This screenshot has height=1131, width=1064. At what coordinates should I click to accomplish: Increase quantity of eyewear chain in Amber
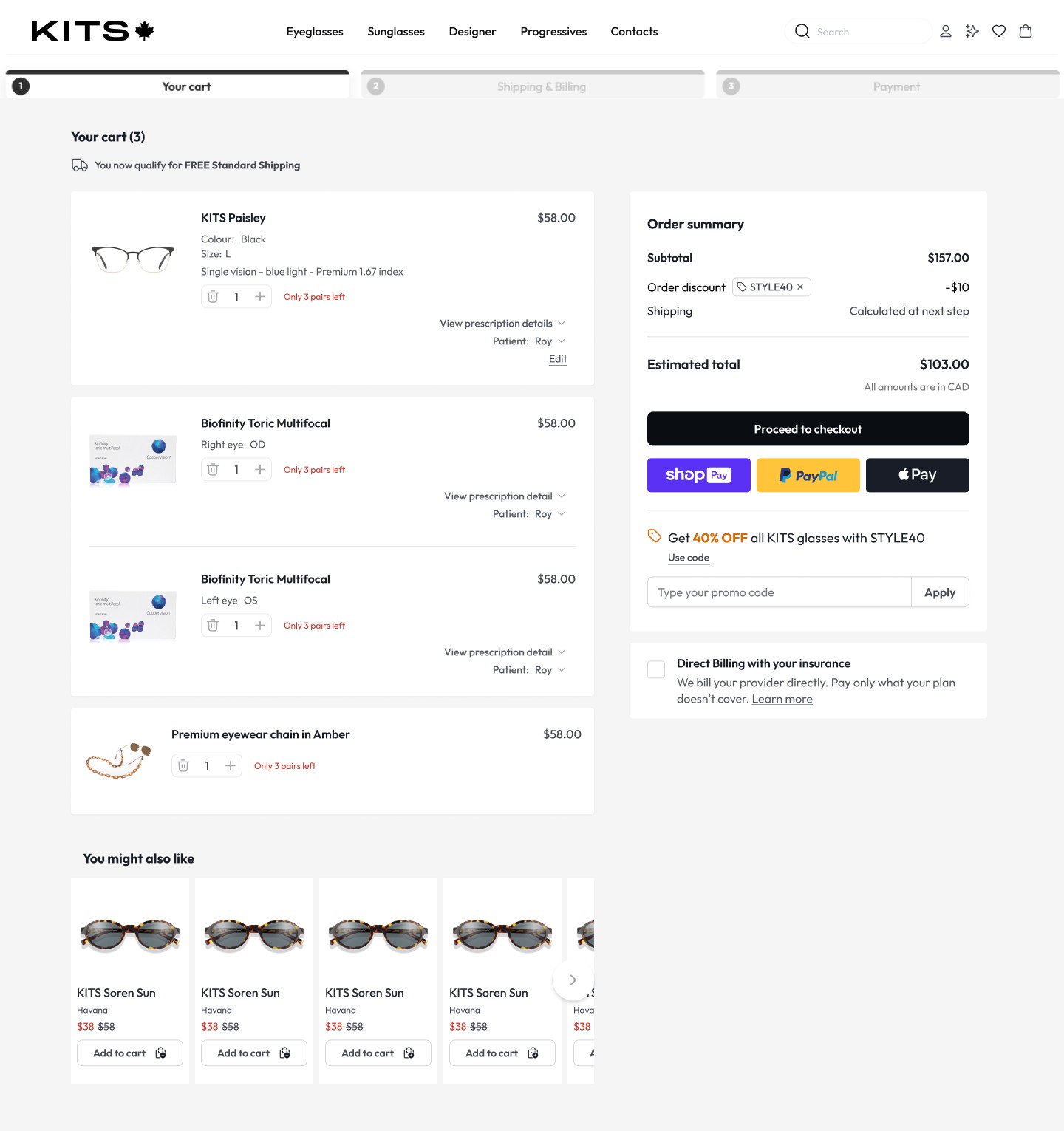pyautogui.click(x=231, y=765)
